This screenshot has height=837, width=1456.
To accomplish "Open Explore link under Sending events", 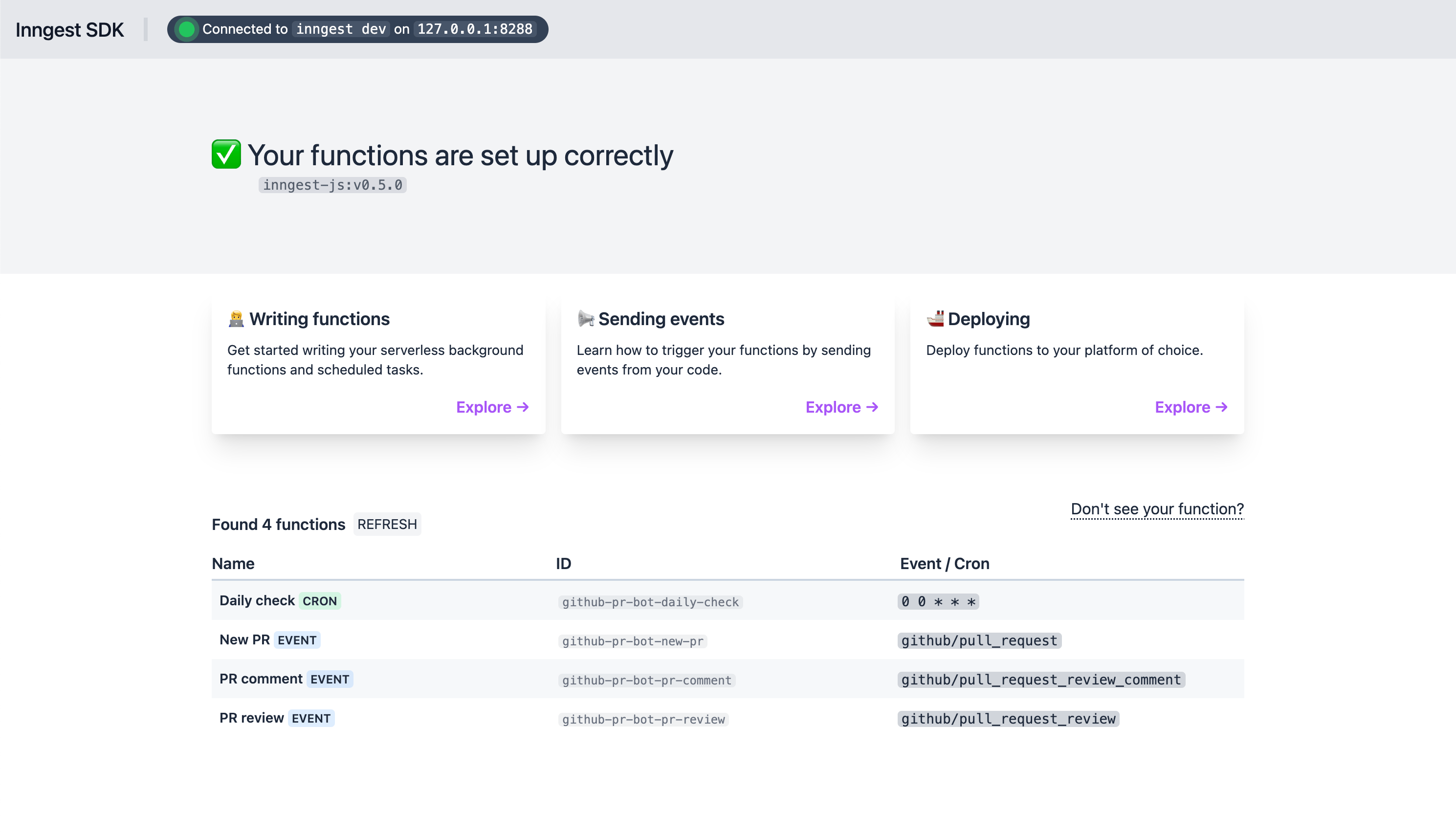I will coord(842,407).
